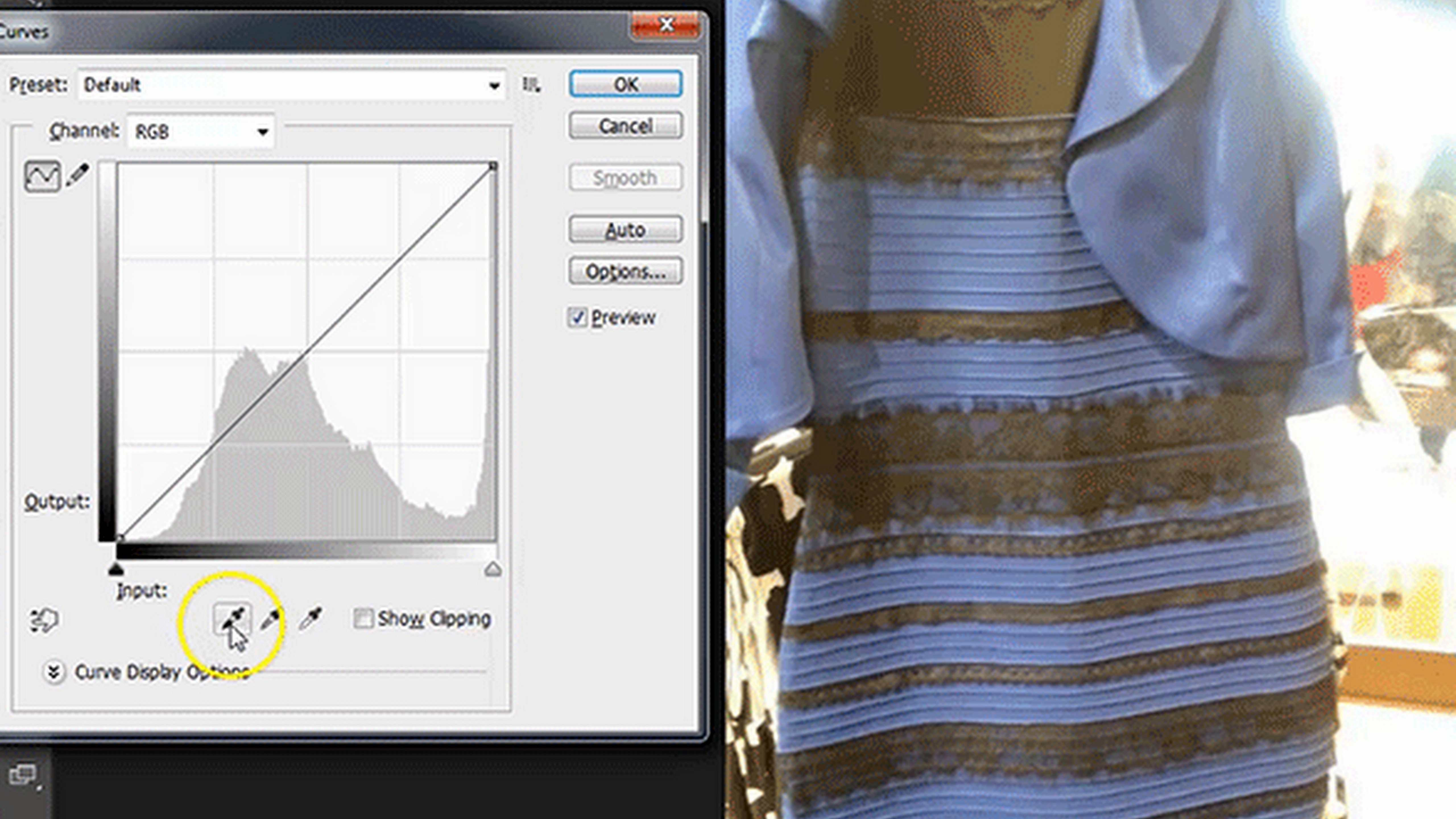
Task: Select the black point eyedropper
Action: pos(232,619)
